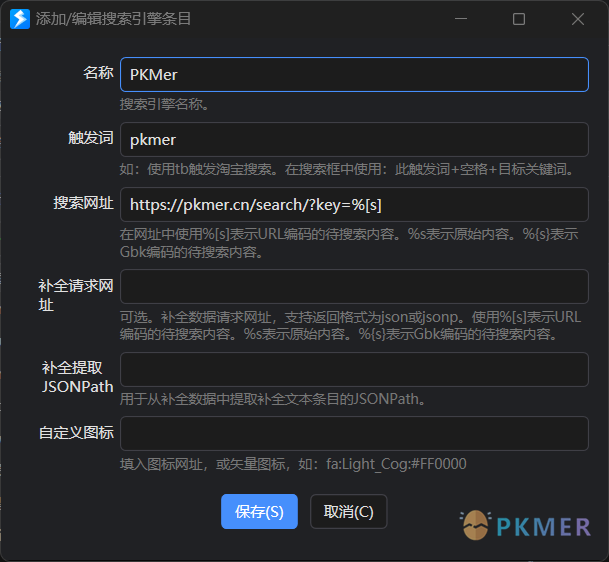Click the empty 自定义图标 input field

354,433
